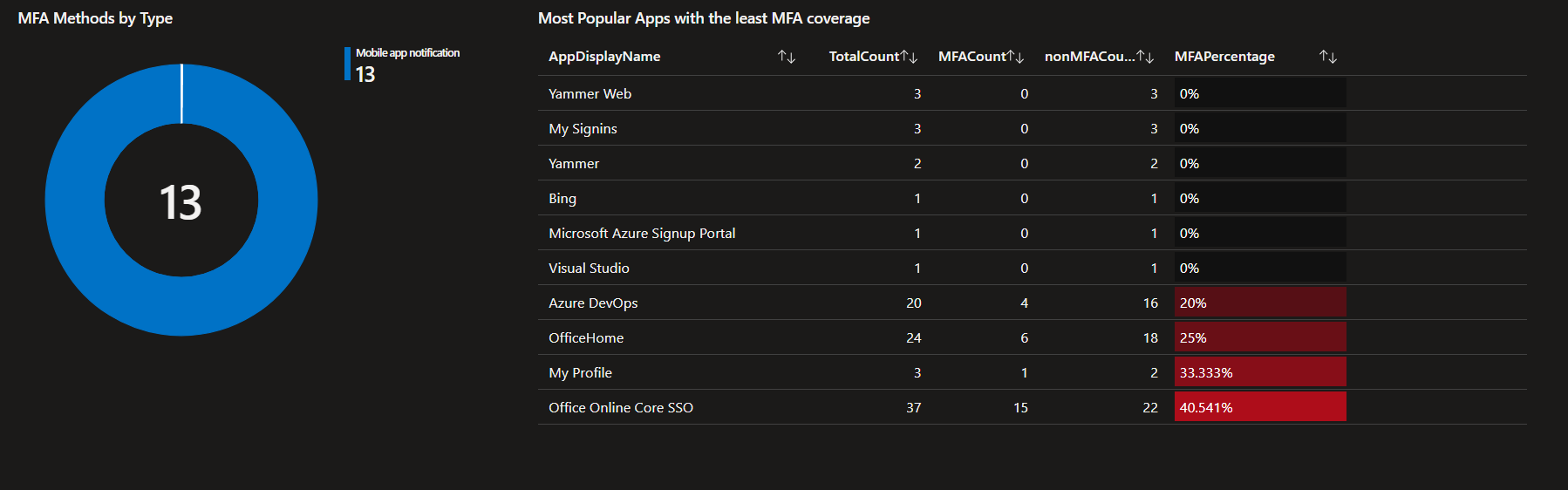The height and width of the screenshot is (490, 1568).
Task: Click Yammer Web 0% percentage cell
Action: (x=1260, y=93)
